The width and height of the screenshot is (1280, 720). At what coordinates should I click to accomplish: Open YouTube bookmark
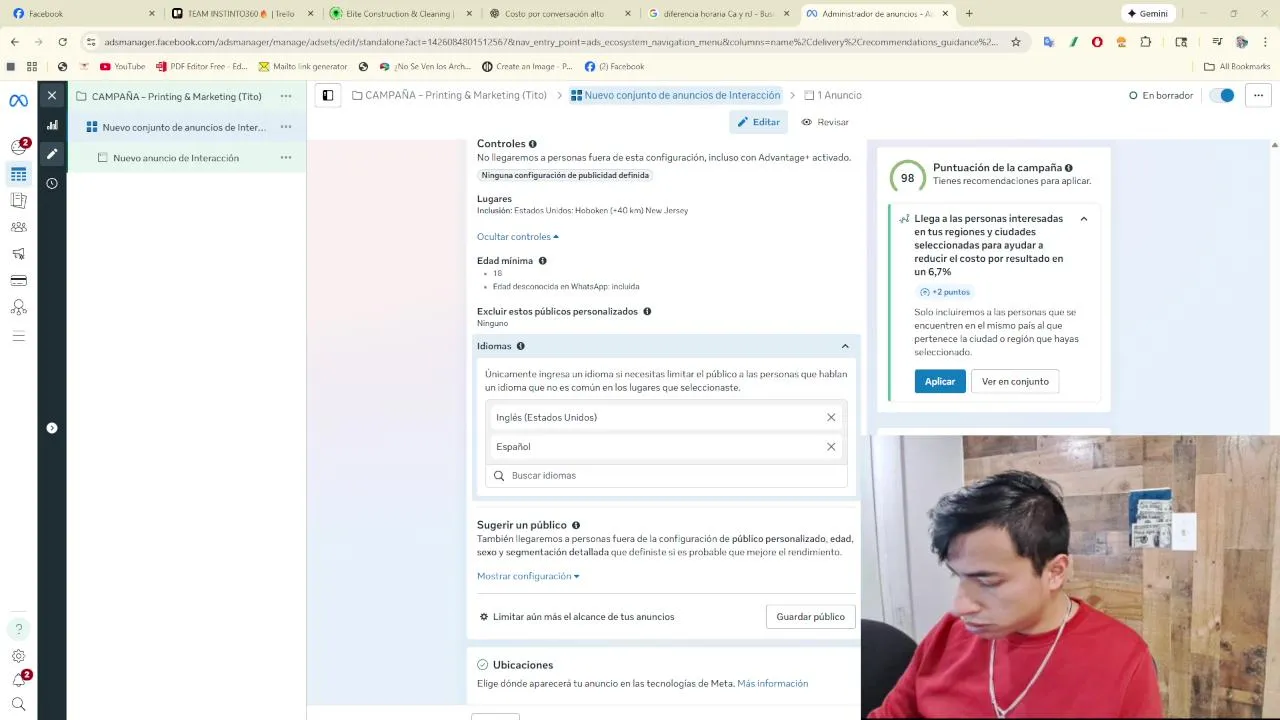point(122,66)
